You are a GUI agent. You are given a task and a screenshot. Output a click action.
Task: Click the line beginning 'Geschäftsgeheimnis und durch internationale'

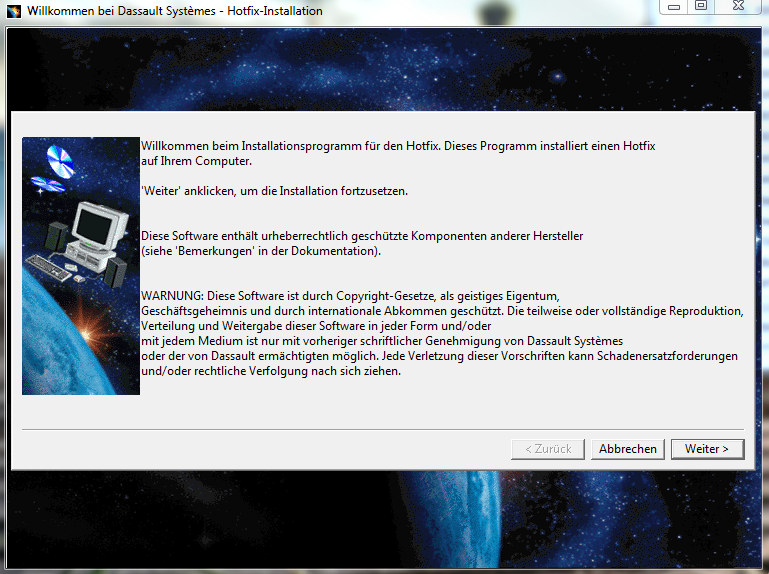[442, 311]
